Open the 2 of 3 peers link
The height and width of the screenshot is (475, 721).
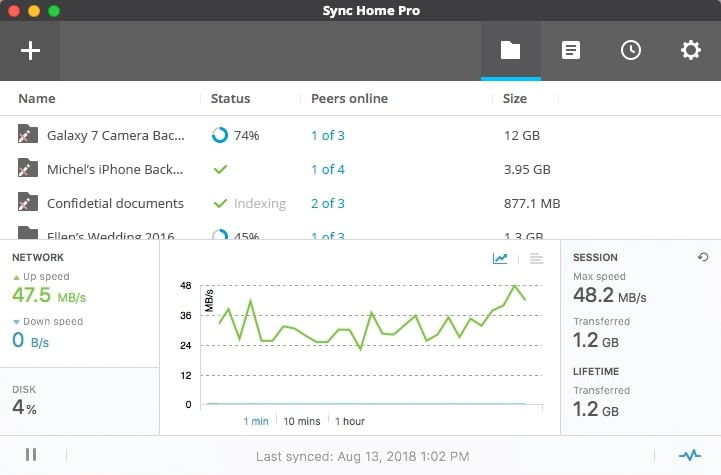point(327,204)
